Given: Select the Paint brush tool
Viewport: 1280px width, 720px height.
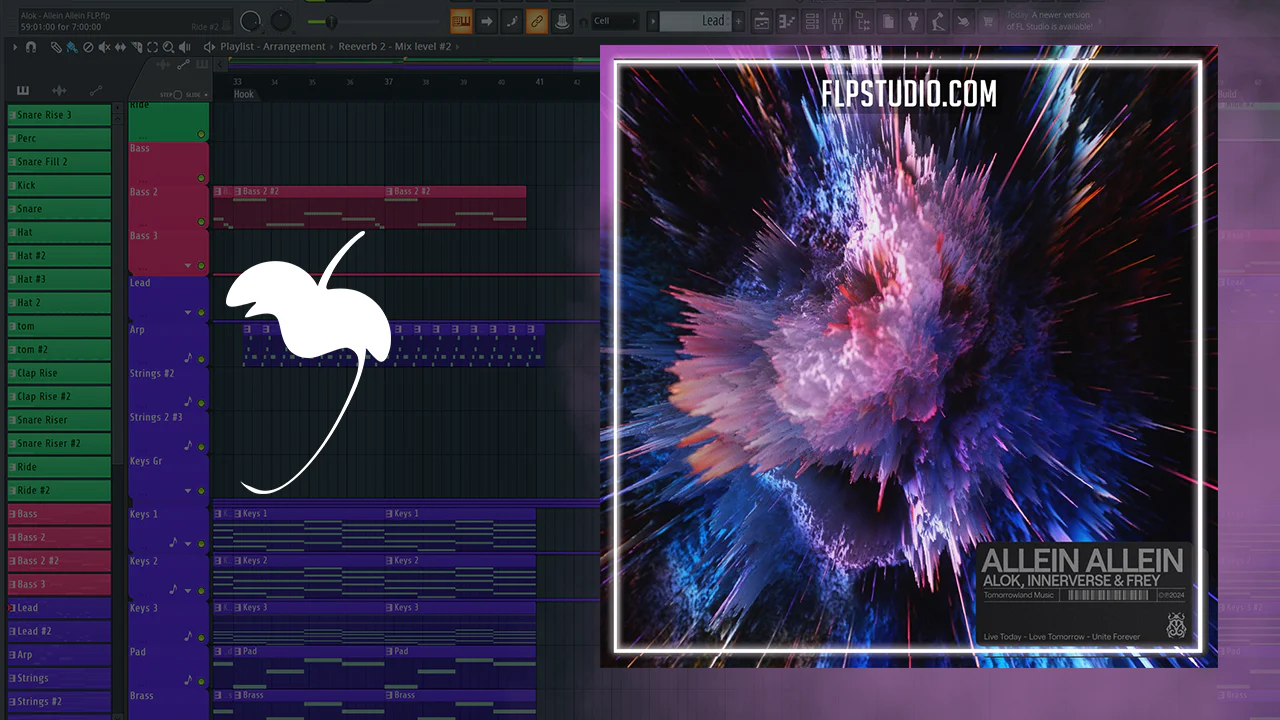Looking at the screenshot, I should 72,47.
